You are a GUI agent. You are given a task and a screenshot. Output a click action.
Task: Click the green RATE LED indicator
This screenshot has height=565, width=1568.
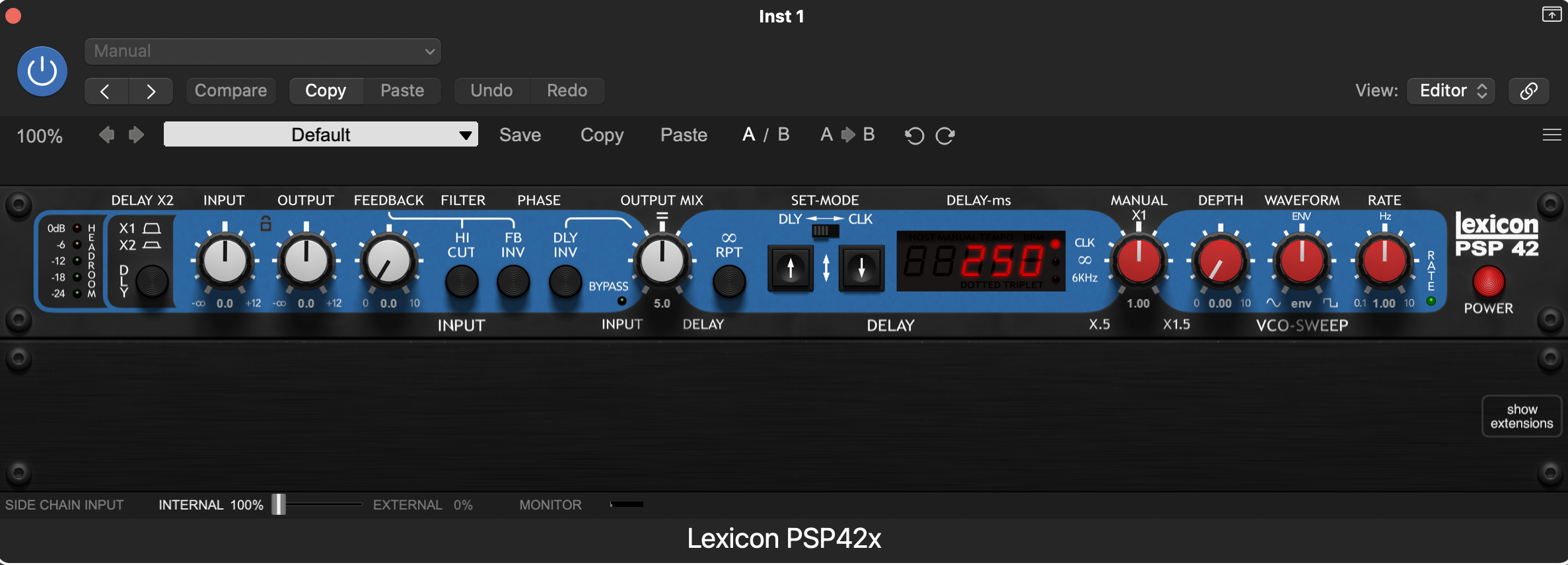coord(1431,301)
